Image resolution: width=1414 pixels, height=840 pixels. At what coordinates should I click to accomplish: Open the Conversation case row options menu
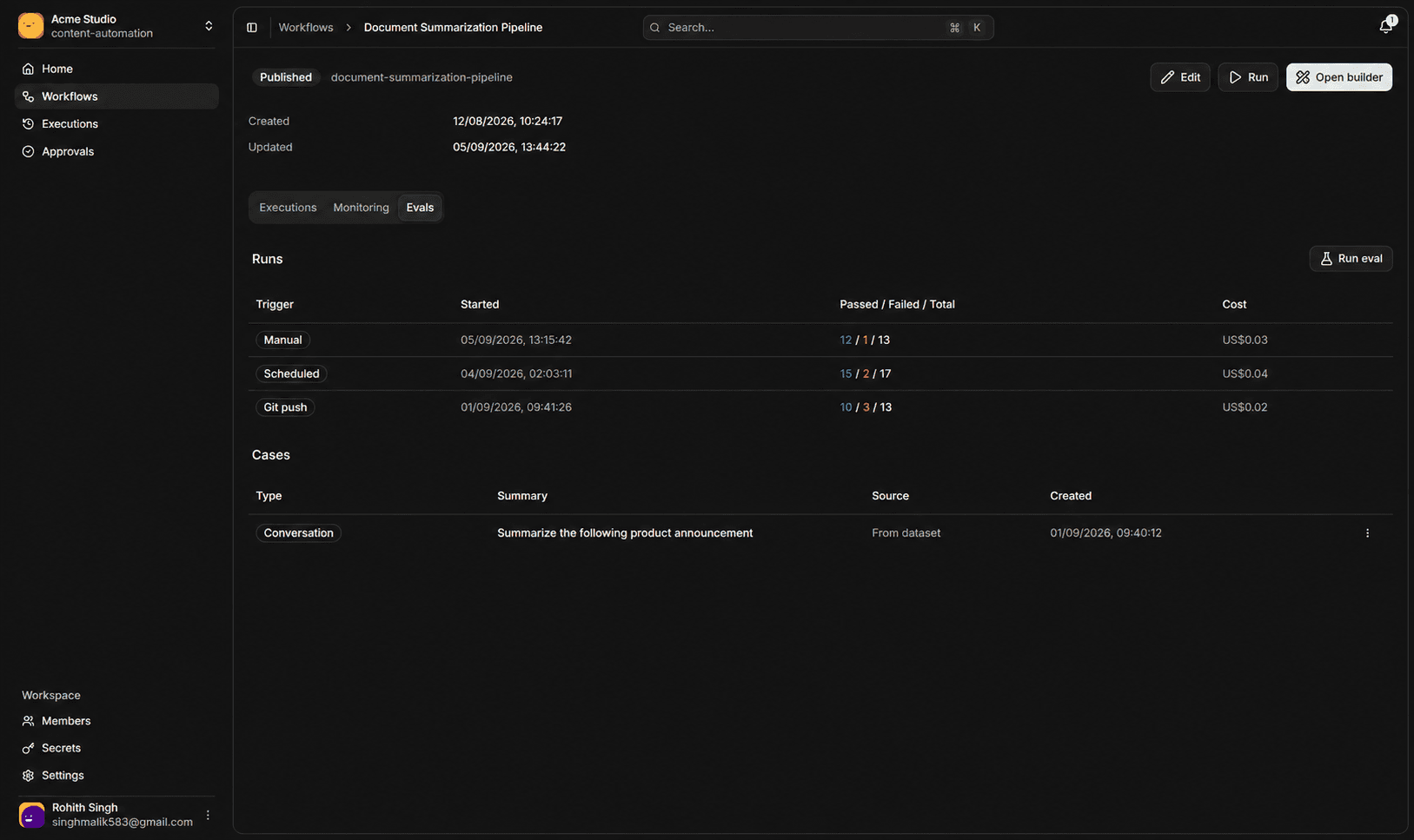tap(1367, 533)
